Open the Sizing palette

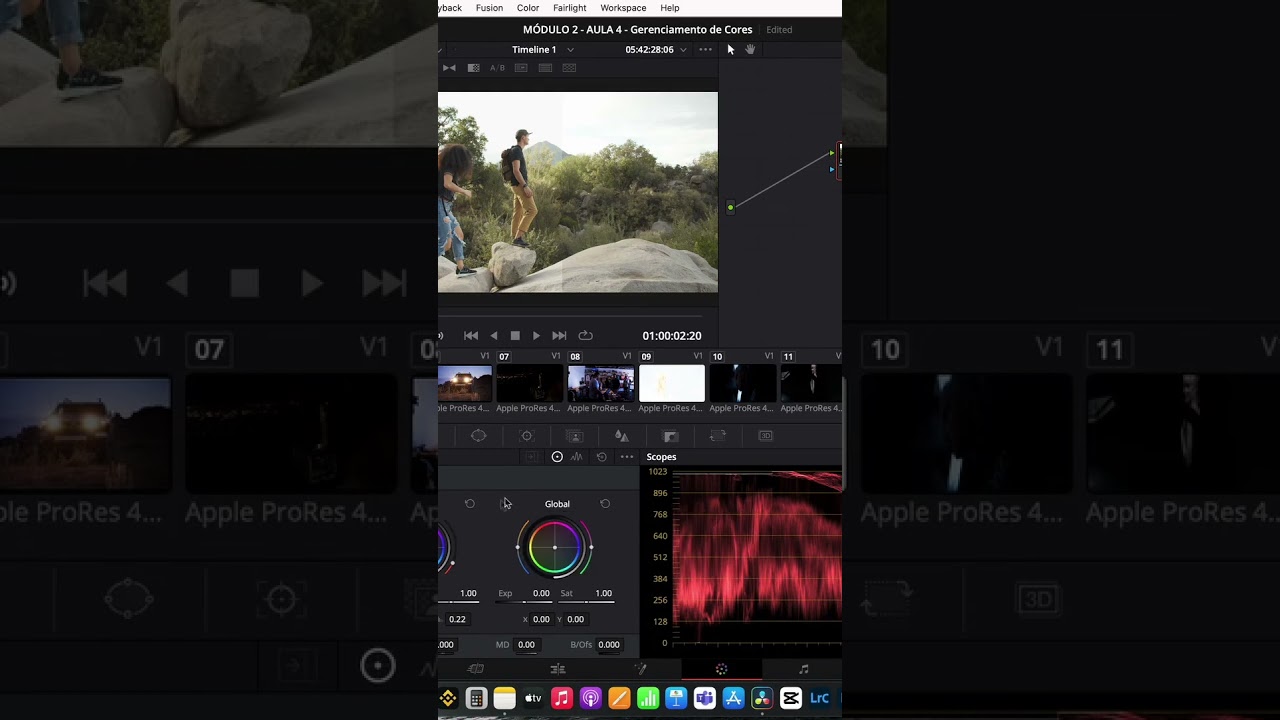point(718,436)
